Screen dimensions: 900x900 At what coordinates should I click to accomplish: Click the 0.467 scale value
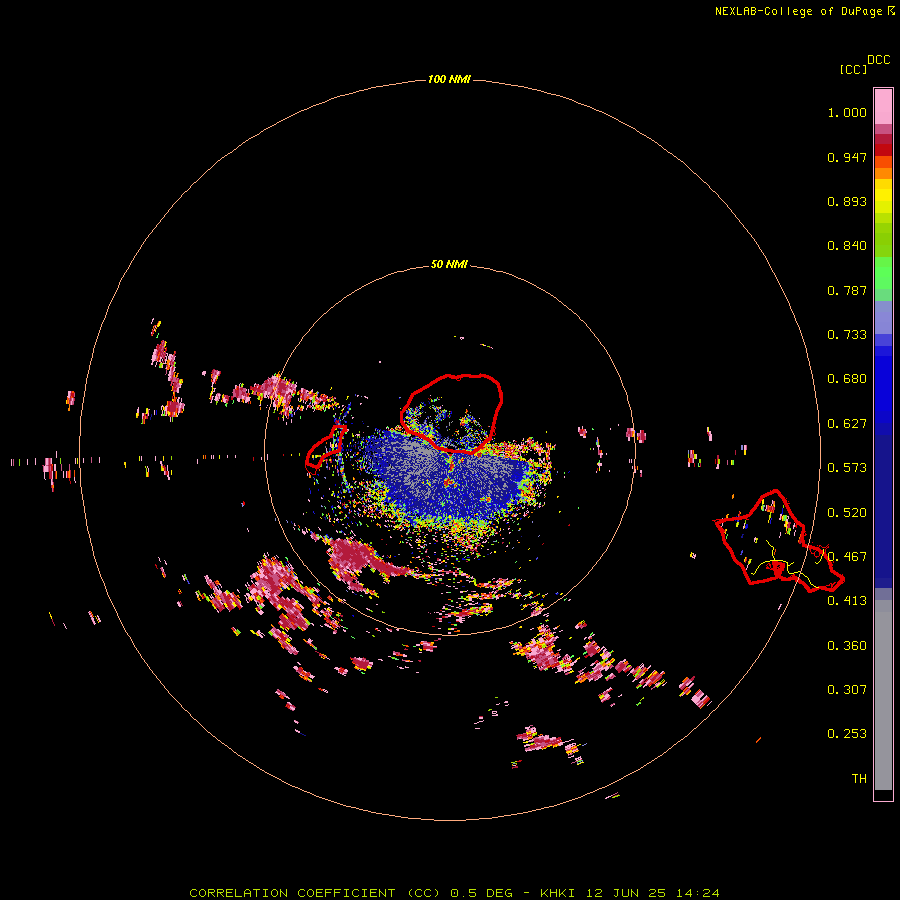pos(847,557)
